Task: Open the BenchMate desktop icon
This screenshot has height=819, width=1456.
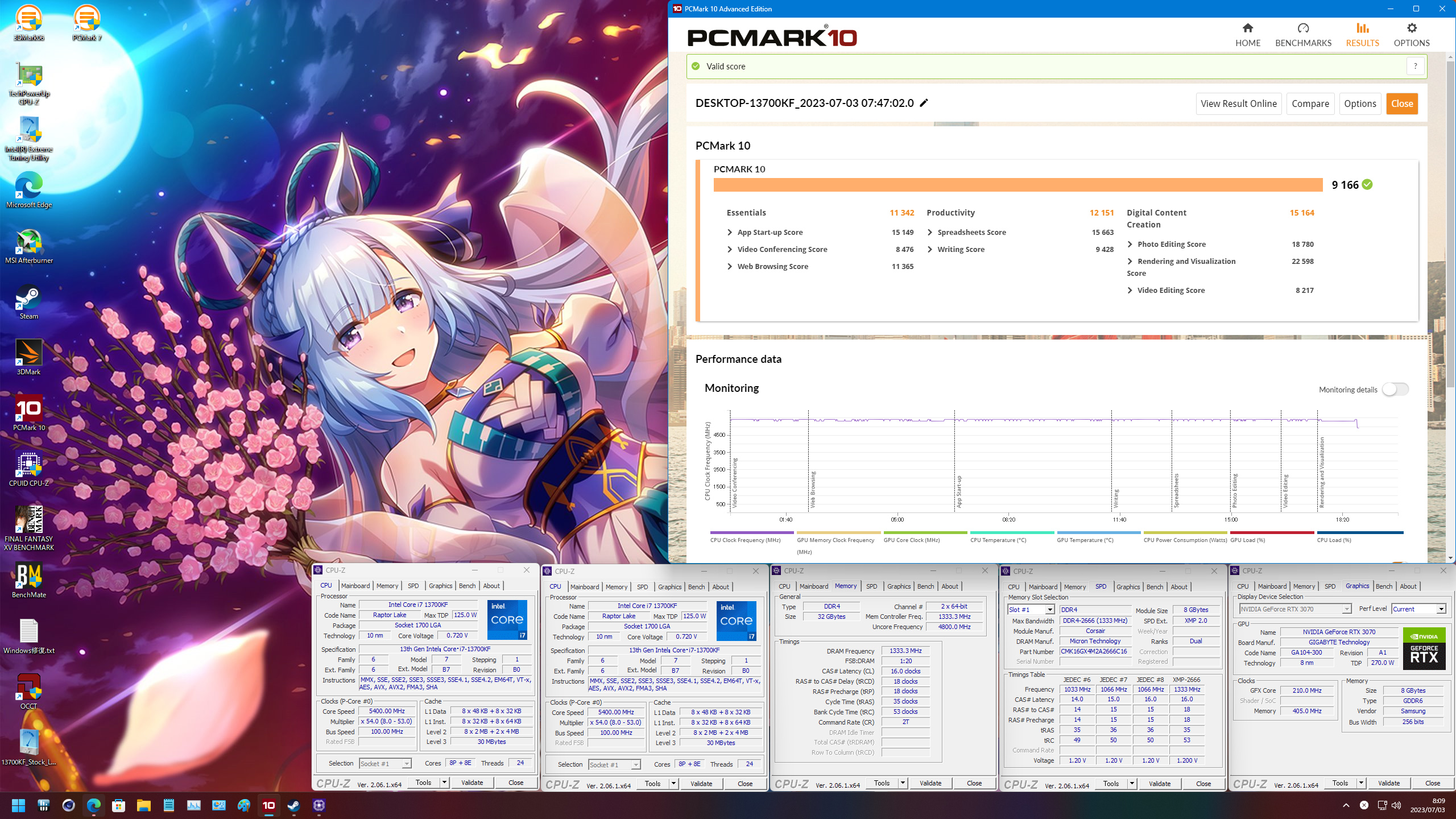Action: click(28, 581)
